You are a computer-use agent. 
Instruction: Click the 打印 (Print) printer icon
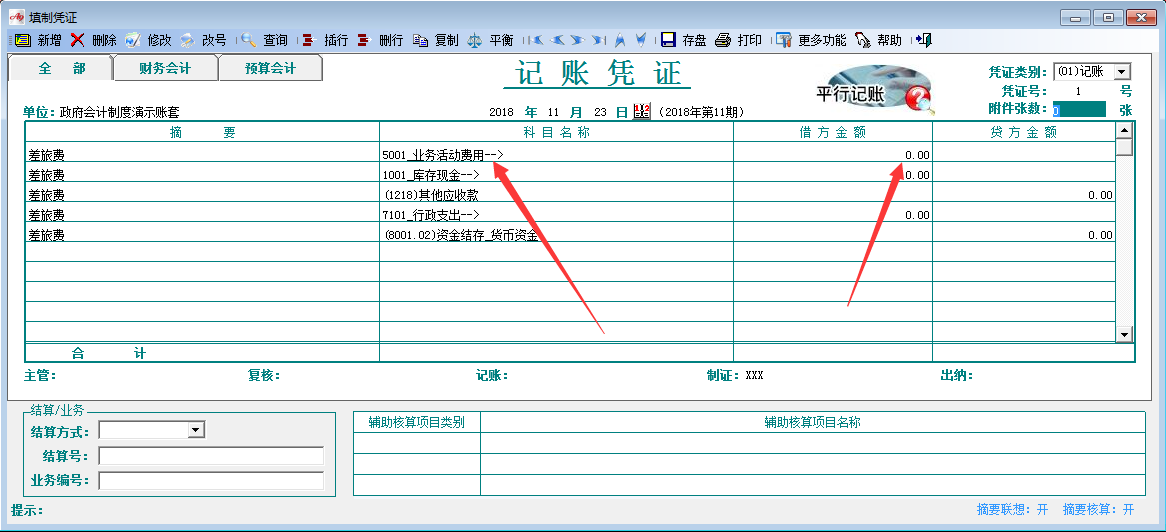pyautogui.click(x=723, y=40)
